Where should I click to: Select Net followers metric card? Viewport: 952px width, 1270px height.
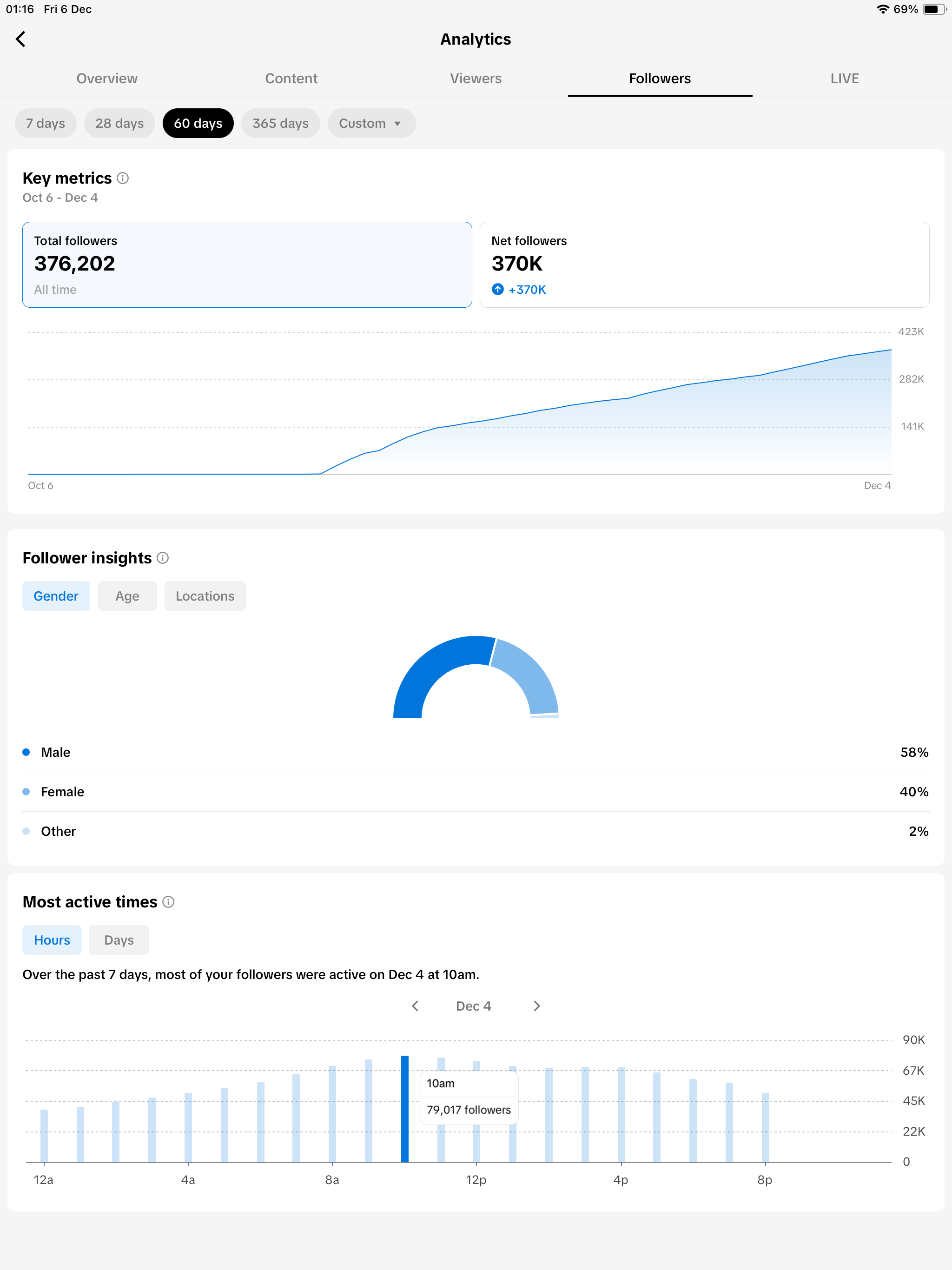[704, 265]
